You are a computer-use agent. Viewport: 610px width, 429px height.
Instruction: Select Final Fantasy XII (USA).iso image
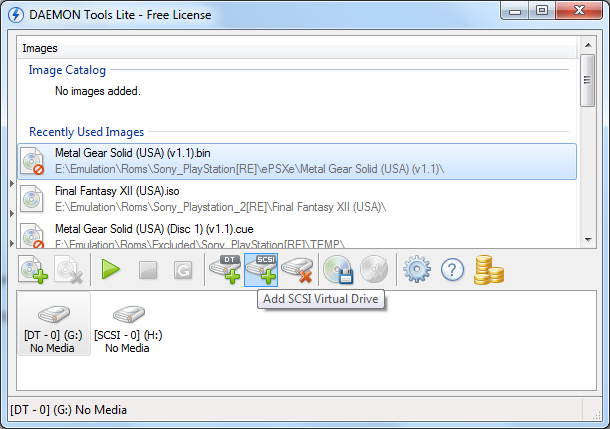[297, 199]
